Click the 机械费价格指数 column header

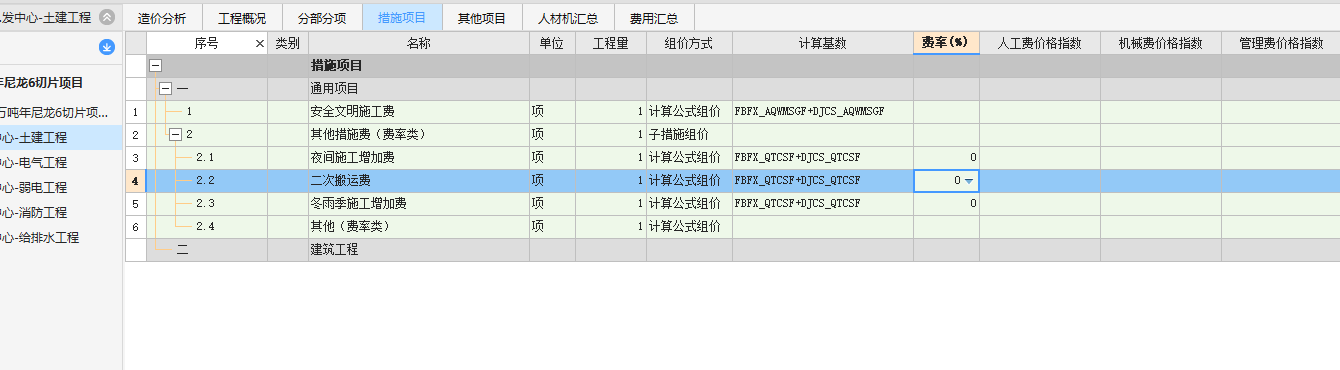point(1161,43)
